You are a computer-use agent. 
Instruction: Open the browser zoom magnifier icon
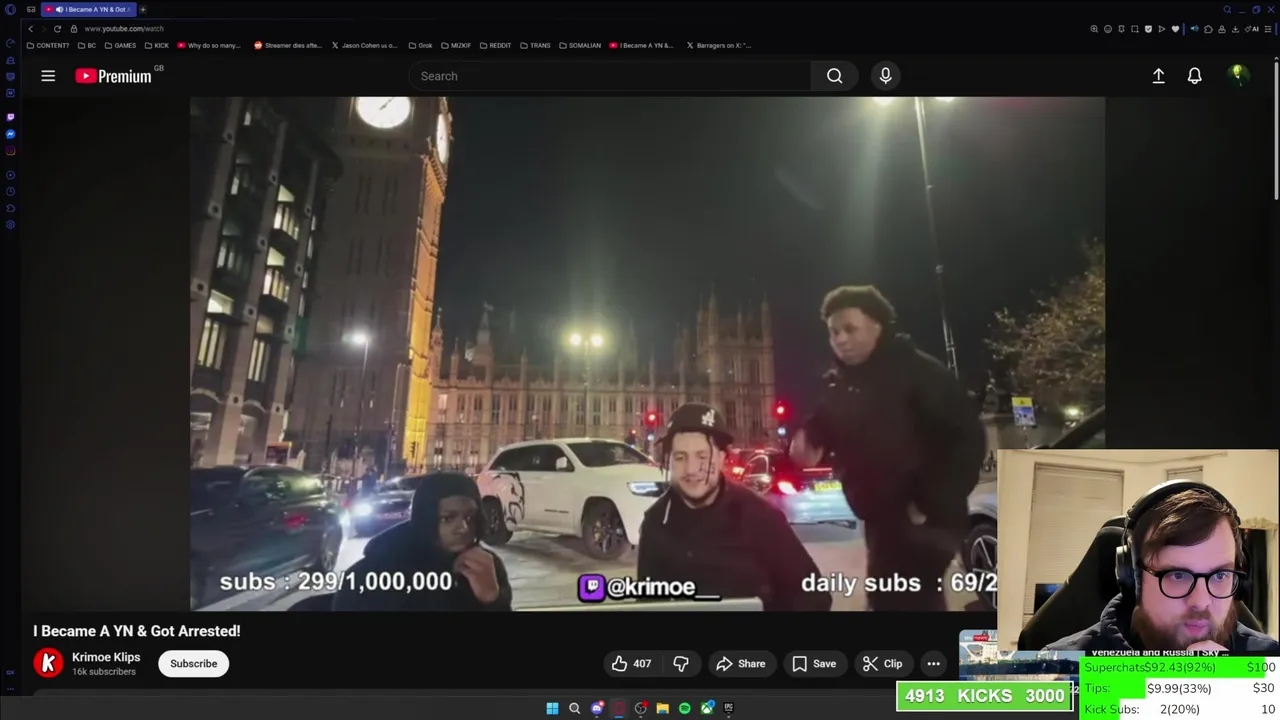(1094, 29)
